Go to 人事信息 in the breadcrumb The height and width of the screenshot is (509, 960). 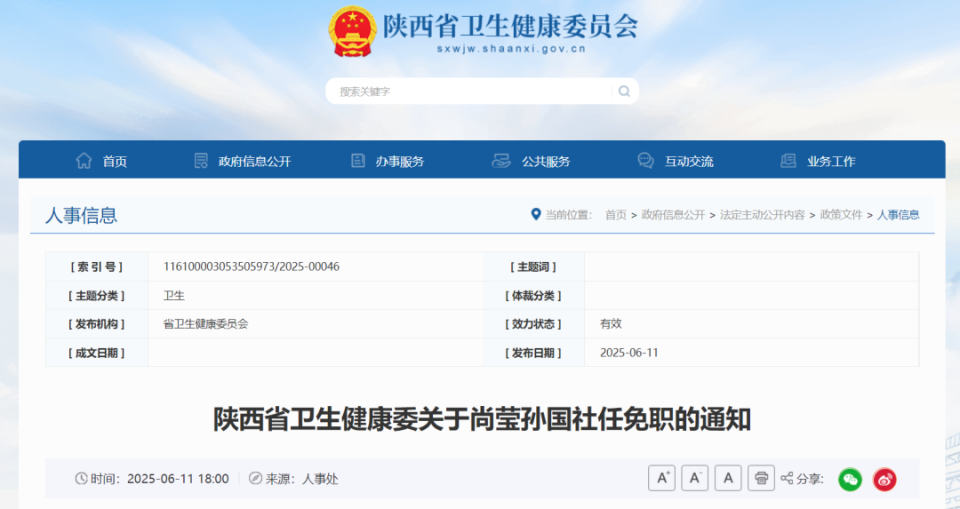pos(898,214)
